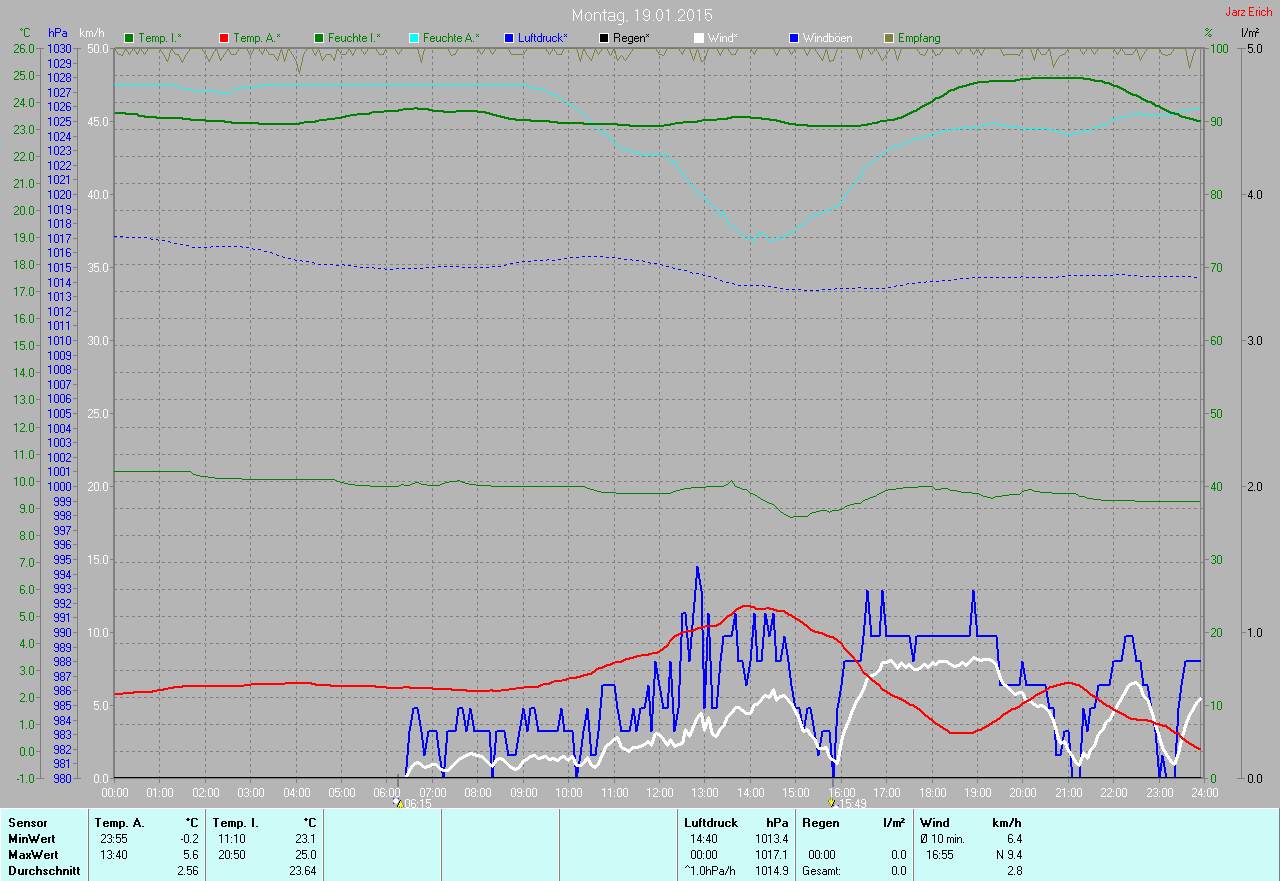This screenshot has width=1280, height=881.
Task: Click the 16:55 wind gust time
Action: point(940,854)
